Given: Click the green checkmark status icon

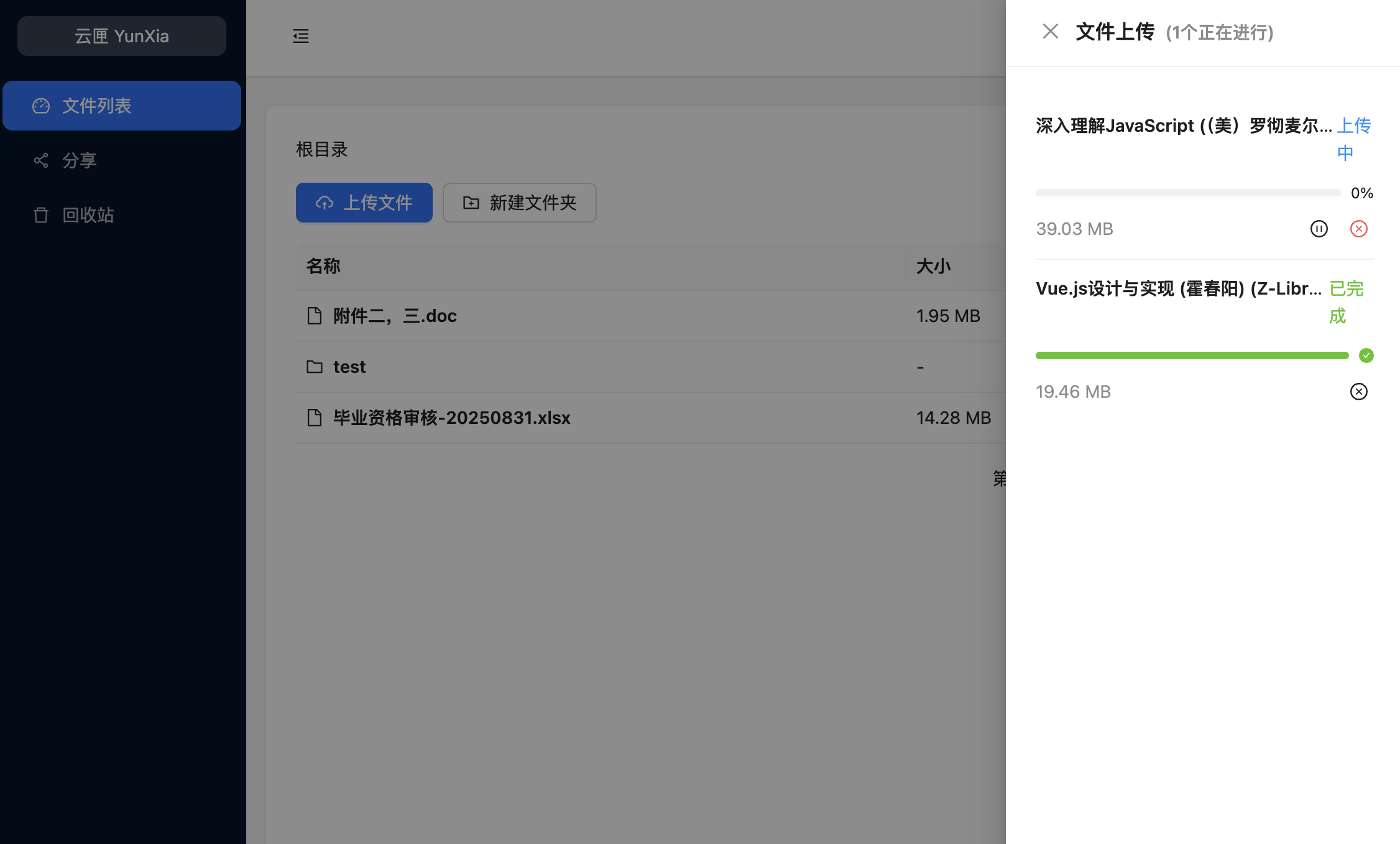Looking at the screenshot, I should tap(1366, 355).
